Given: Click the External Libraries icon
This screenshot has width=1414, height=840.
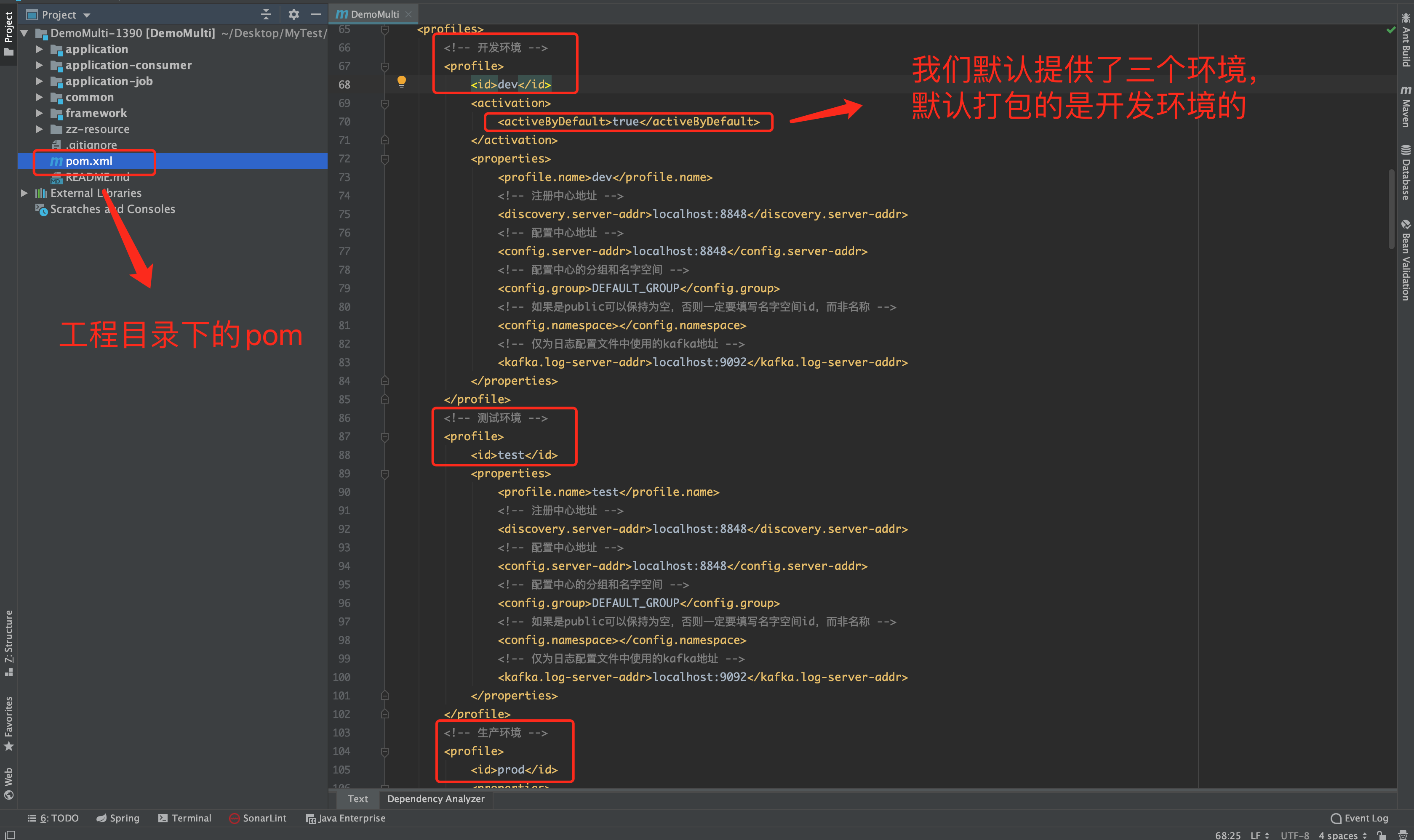Looking at the screenshot, I should pos(41,193).
